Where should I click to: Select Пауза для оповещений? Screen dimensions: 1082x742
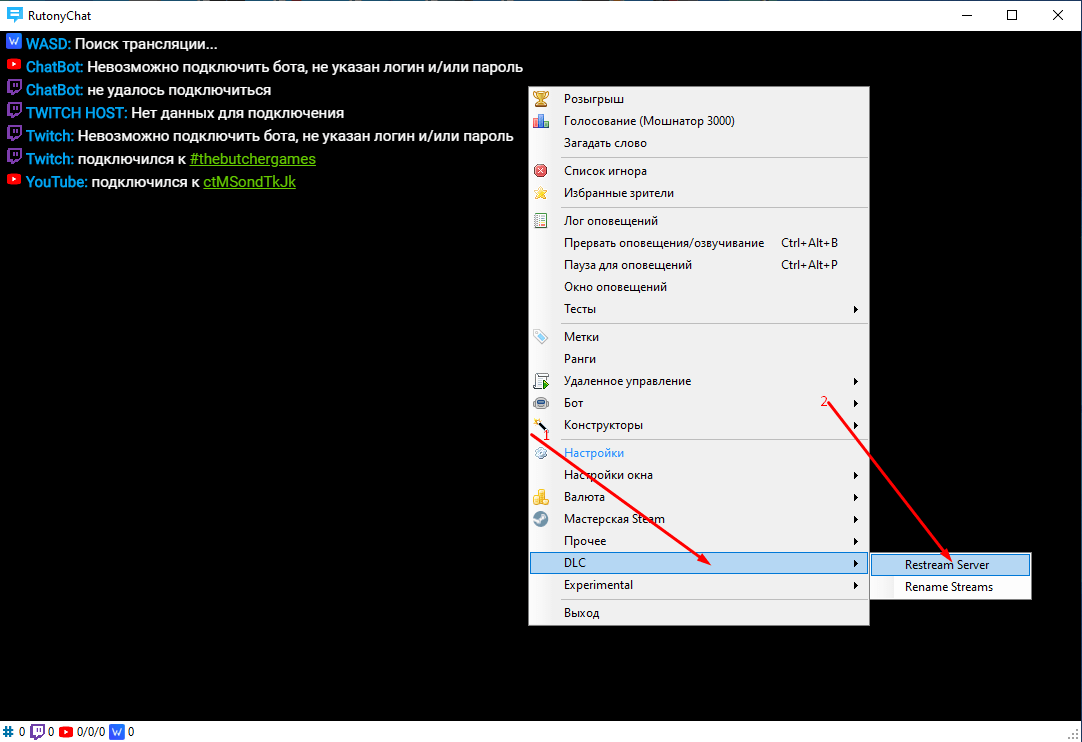[698, 265]
